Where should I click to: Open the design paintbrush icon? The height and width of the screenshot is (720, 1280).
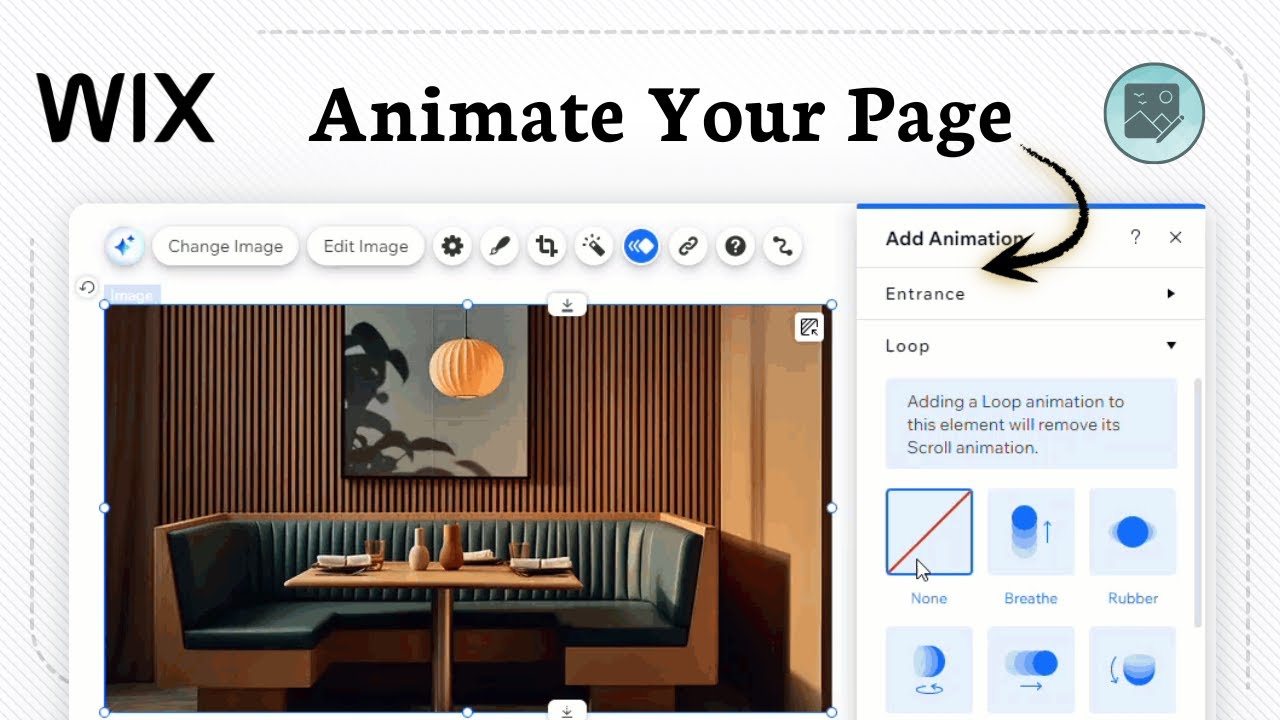pyautogui.click(x=499, y=246)
